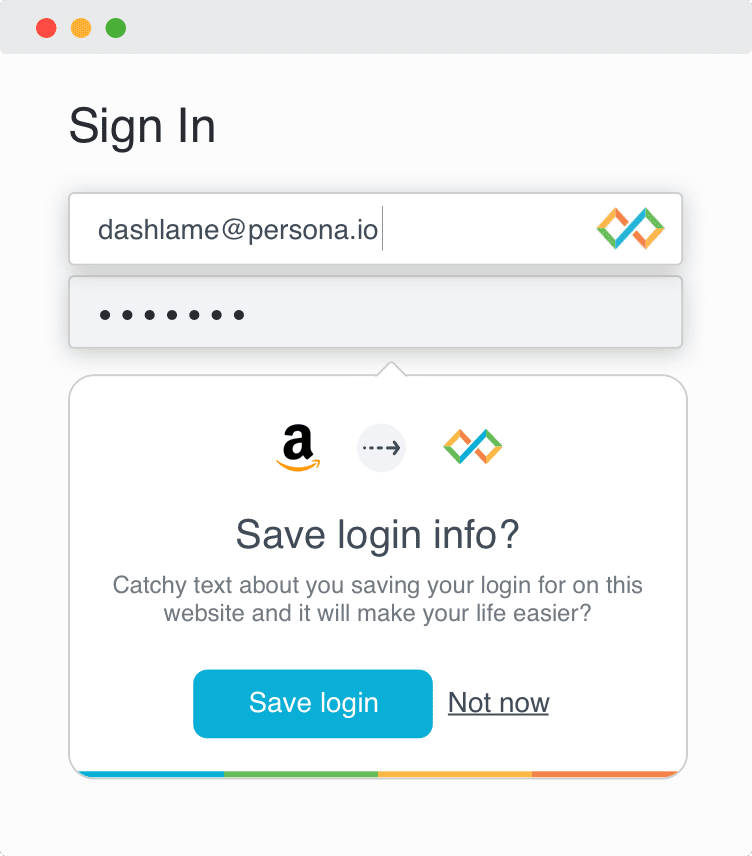Click the popup's pointer caret below the password field
The image size is (752, 856).
[390, 369]
